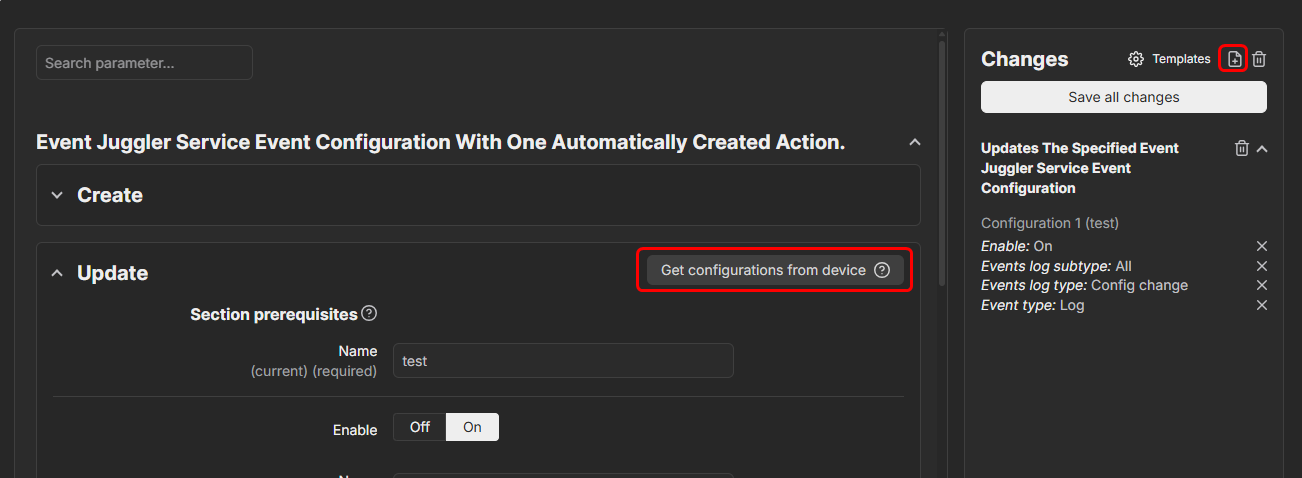1302x478 pixels.
Task: Click the Templates gear icon
Action: pos(1136,59)
